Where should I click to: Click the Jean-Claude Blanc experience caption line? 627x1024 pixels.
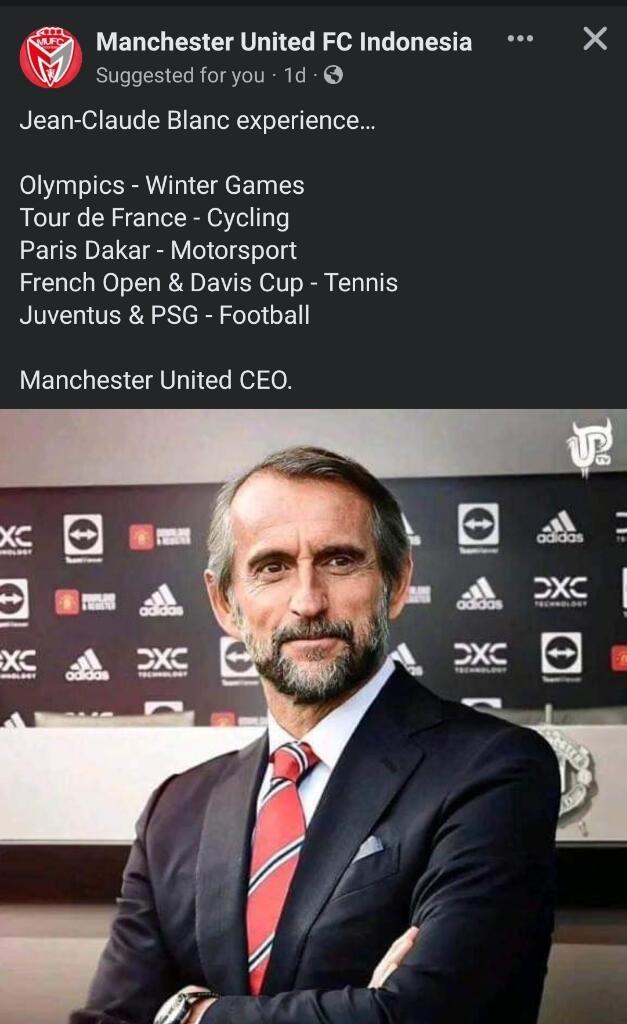coord(197,121)
